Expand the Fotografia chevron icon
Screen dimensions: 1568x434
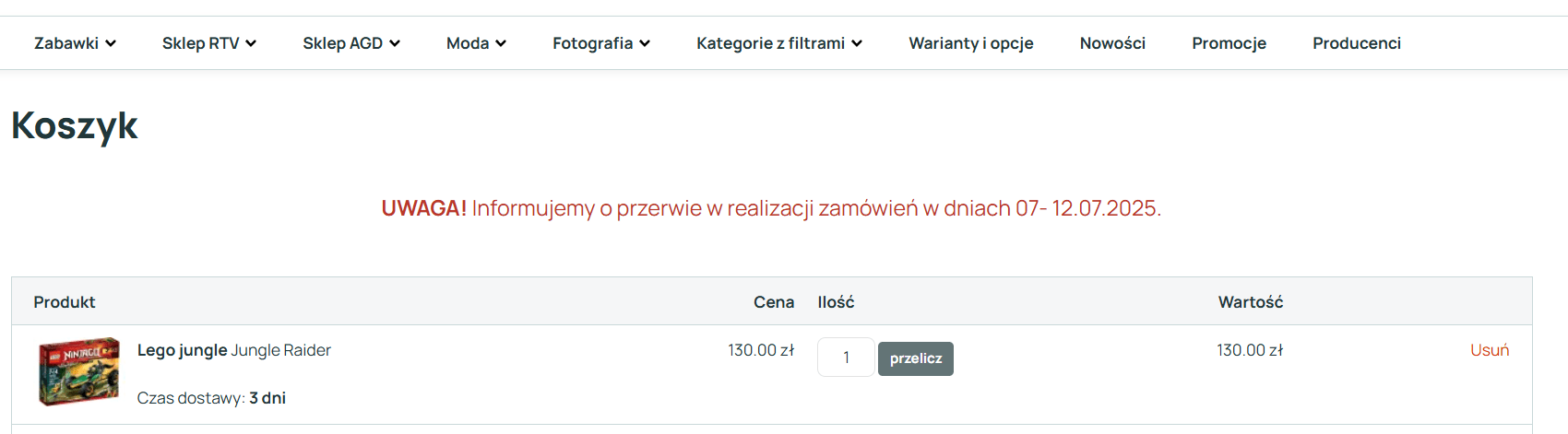645,43
